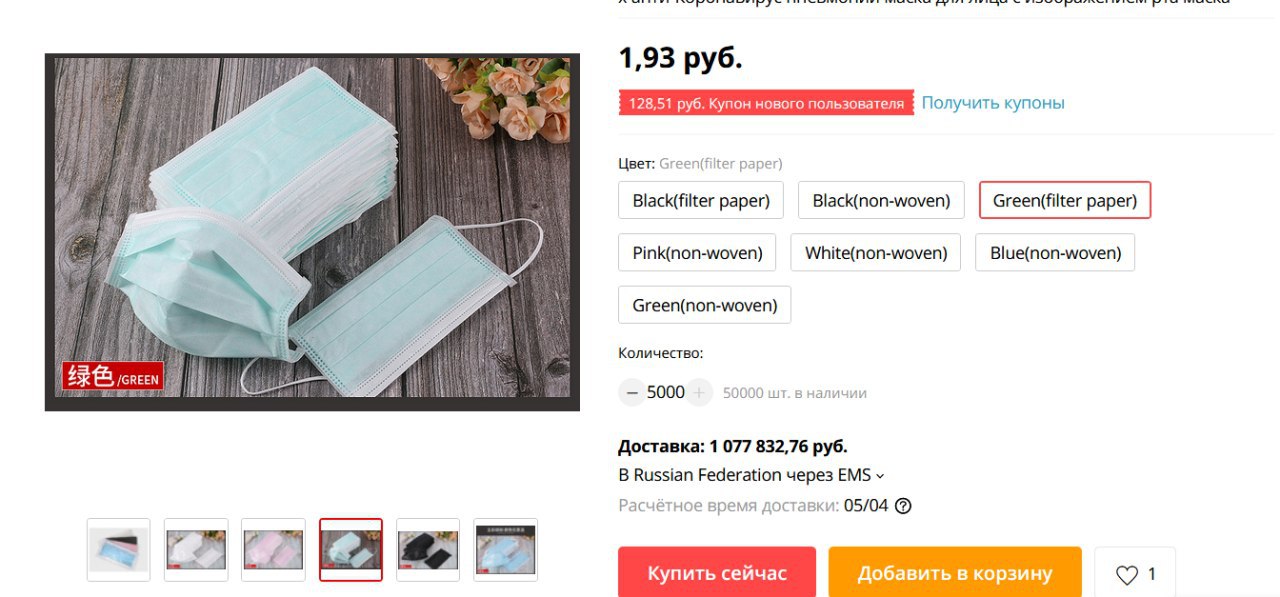View the white masks thumbnail
The width and height of the screenshot is (1280, 597).
point(196,549)
